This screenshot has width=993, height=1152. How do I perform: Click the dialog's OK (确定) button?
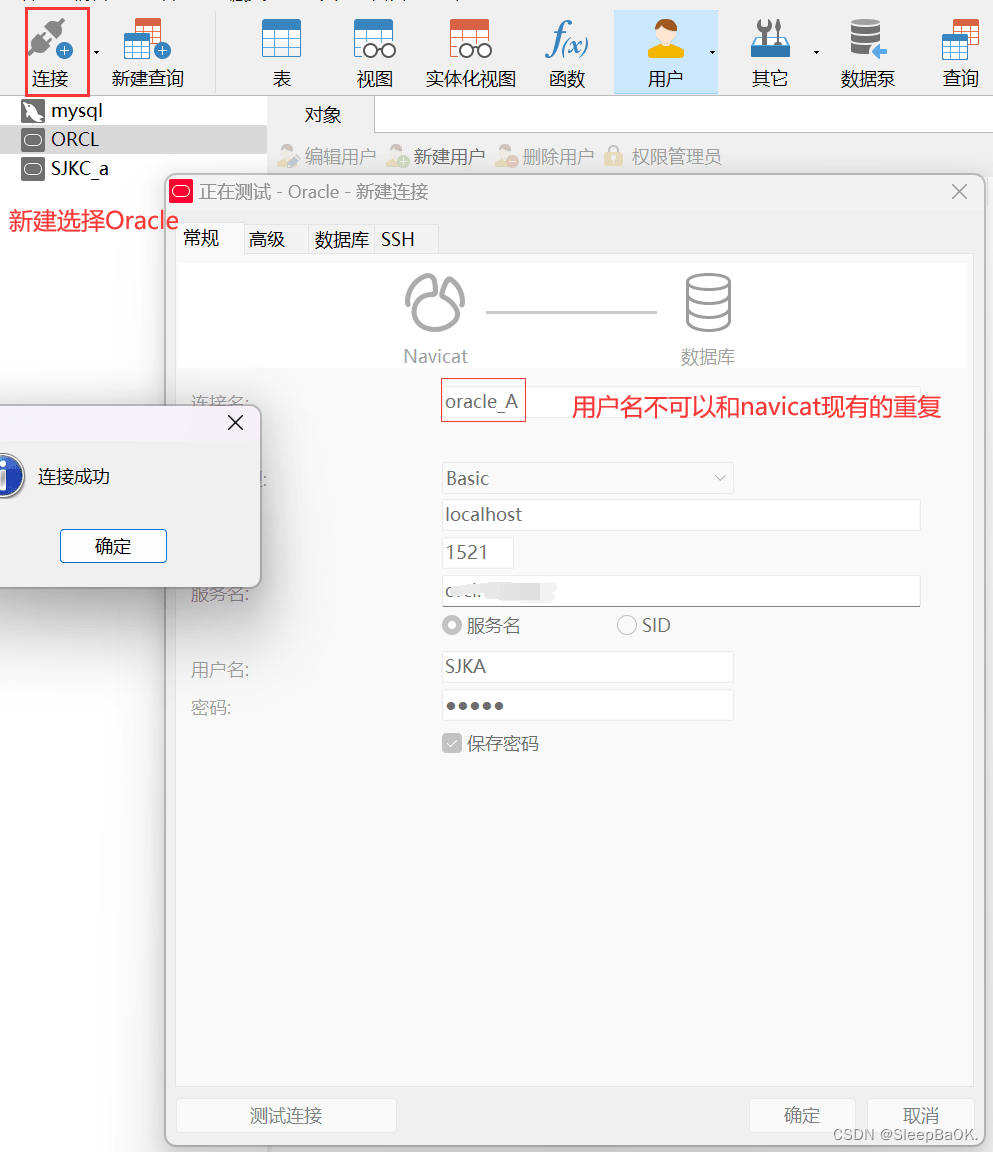tap(802, 1116)
